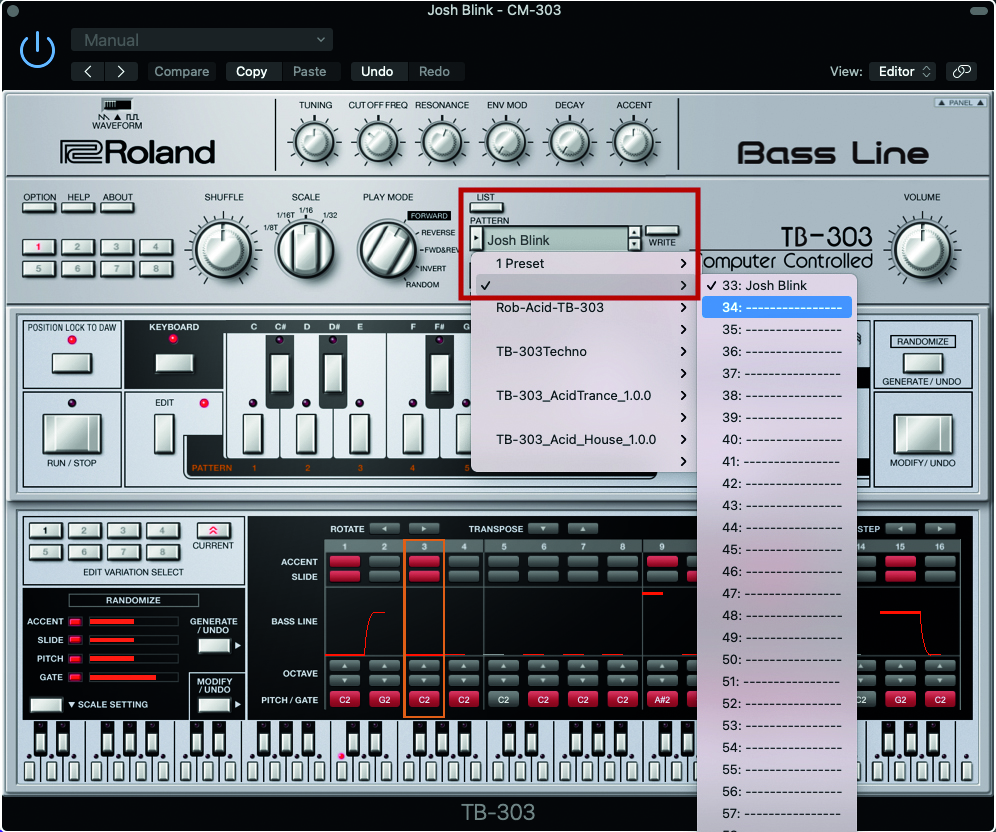Click the Copy button

[x=252, y=72]
